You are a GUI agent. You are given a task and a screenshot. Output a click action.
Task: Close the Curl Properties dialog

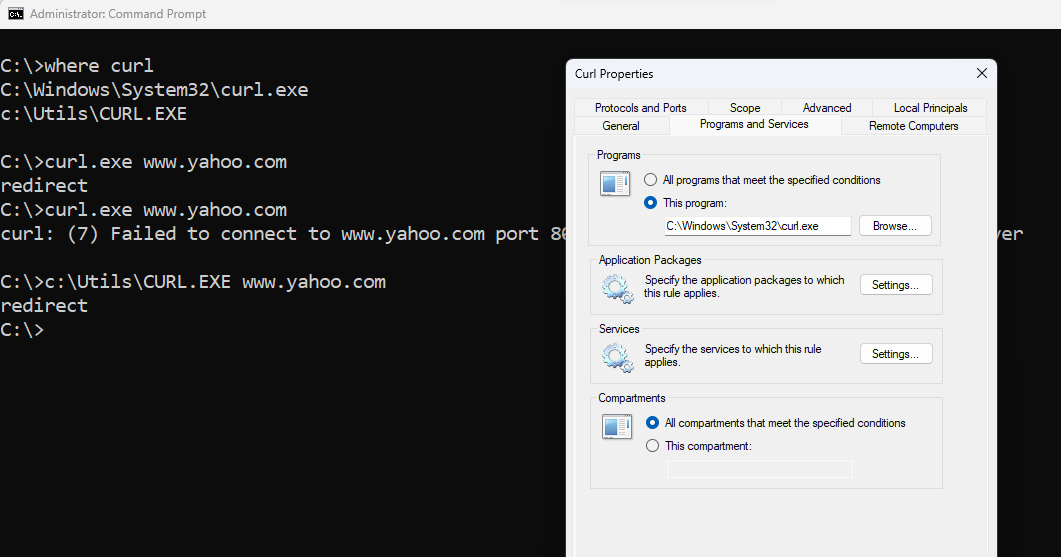pos(982,73)
